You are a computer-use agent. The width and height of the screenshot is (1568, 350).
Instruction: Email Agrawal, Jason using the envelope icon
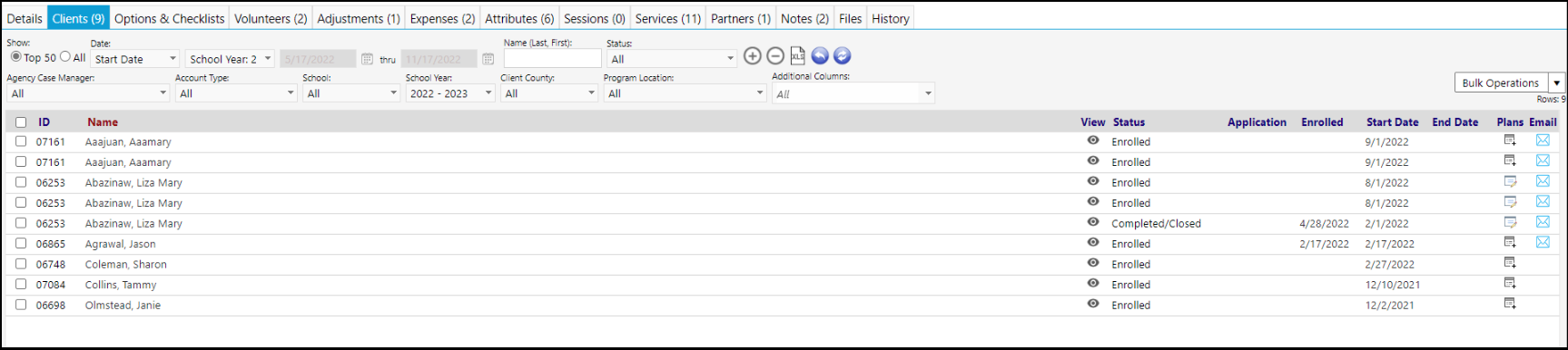pyautogui.click(x=1543, y=242)
